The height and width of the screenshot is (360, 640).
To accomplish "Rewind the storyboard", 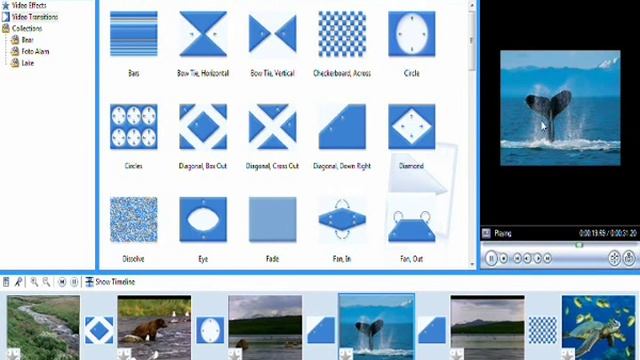I will click(x=62, y=282).
